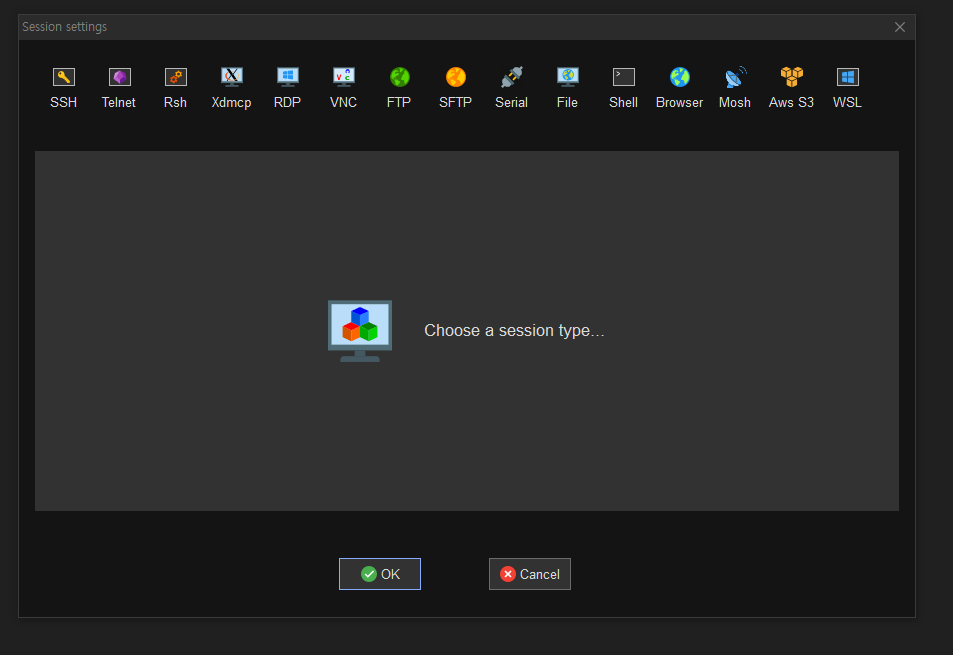Open the RDP session type

tap(287, 88)
